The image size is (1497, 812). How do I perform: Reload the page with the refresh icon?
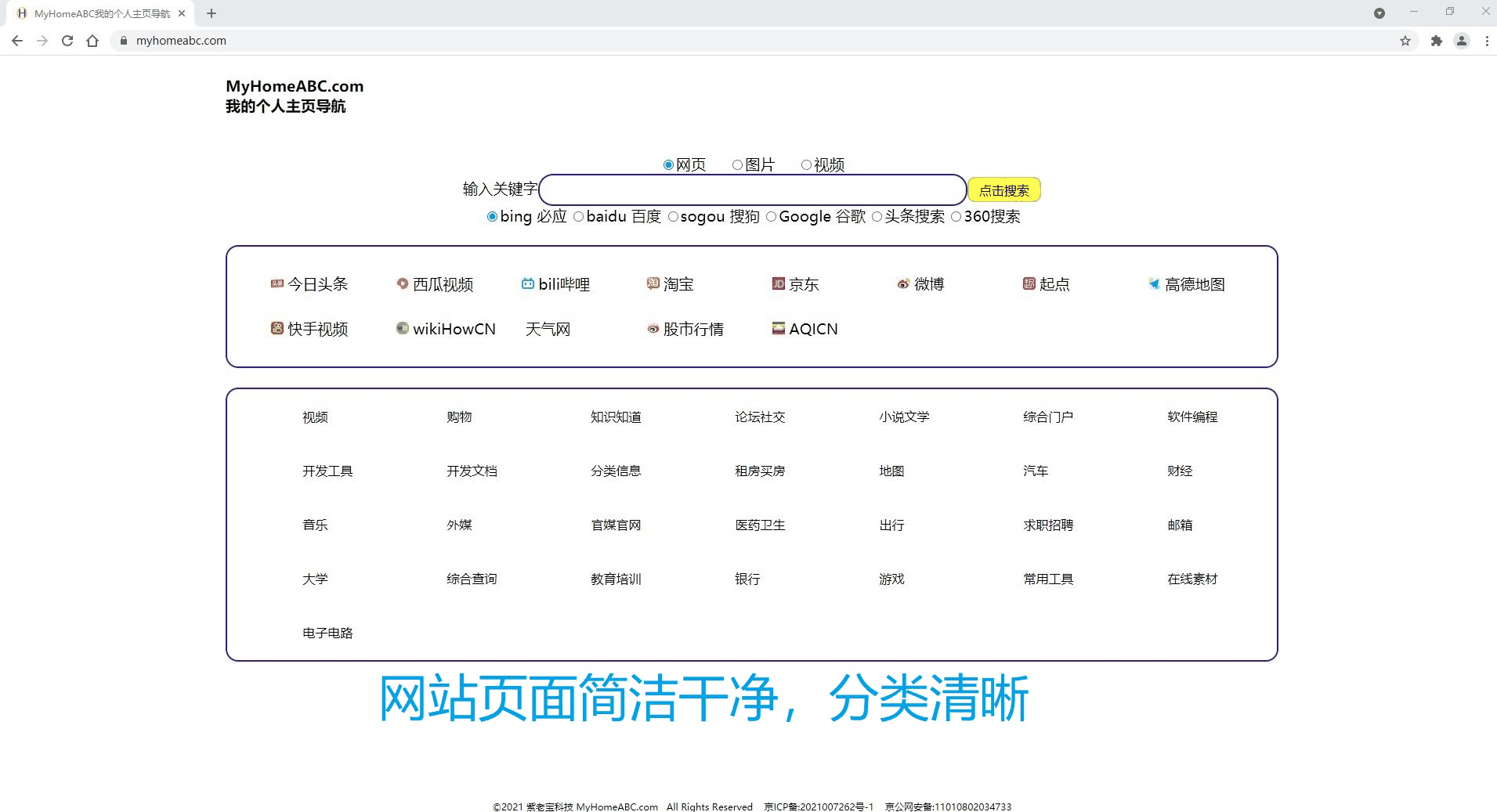click(67, 41)
